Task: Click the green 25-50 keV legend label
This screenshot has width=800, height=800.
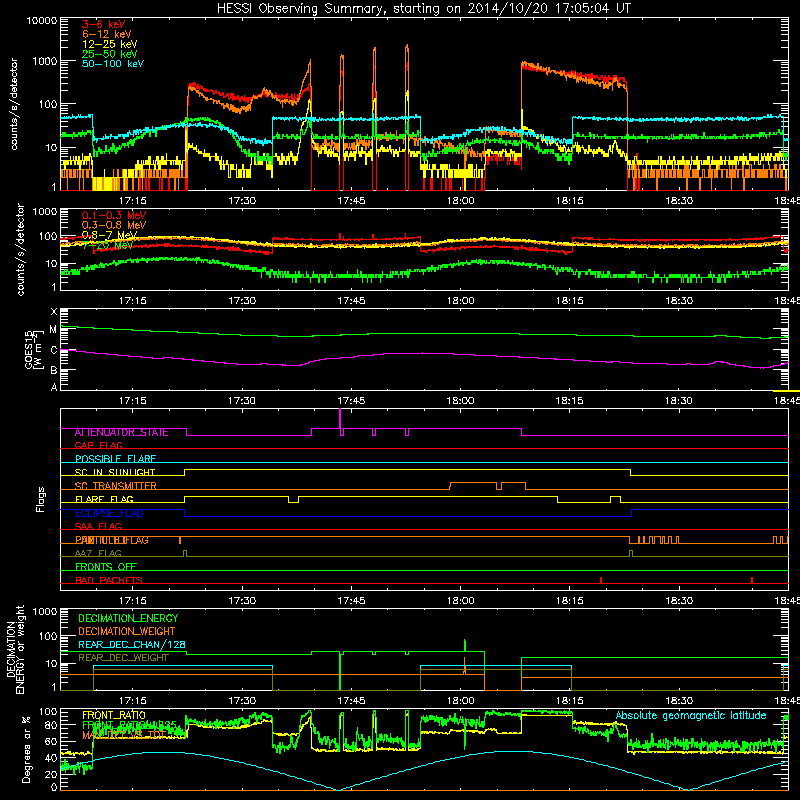Action: [110, 54]
